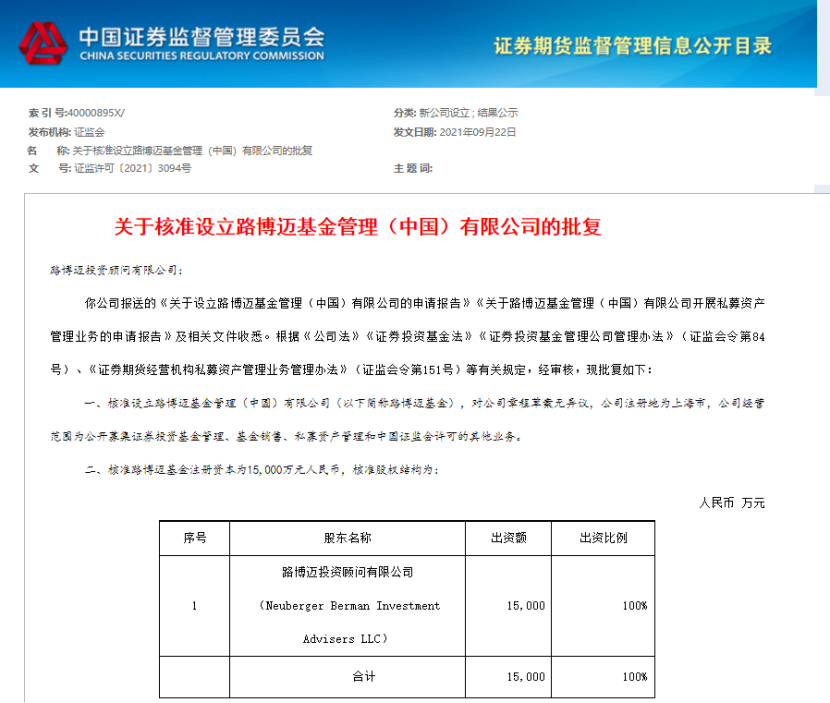Open the 证券期货监督管理信息公开目录 banner title

(x=633, y=46)
